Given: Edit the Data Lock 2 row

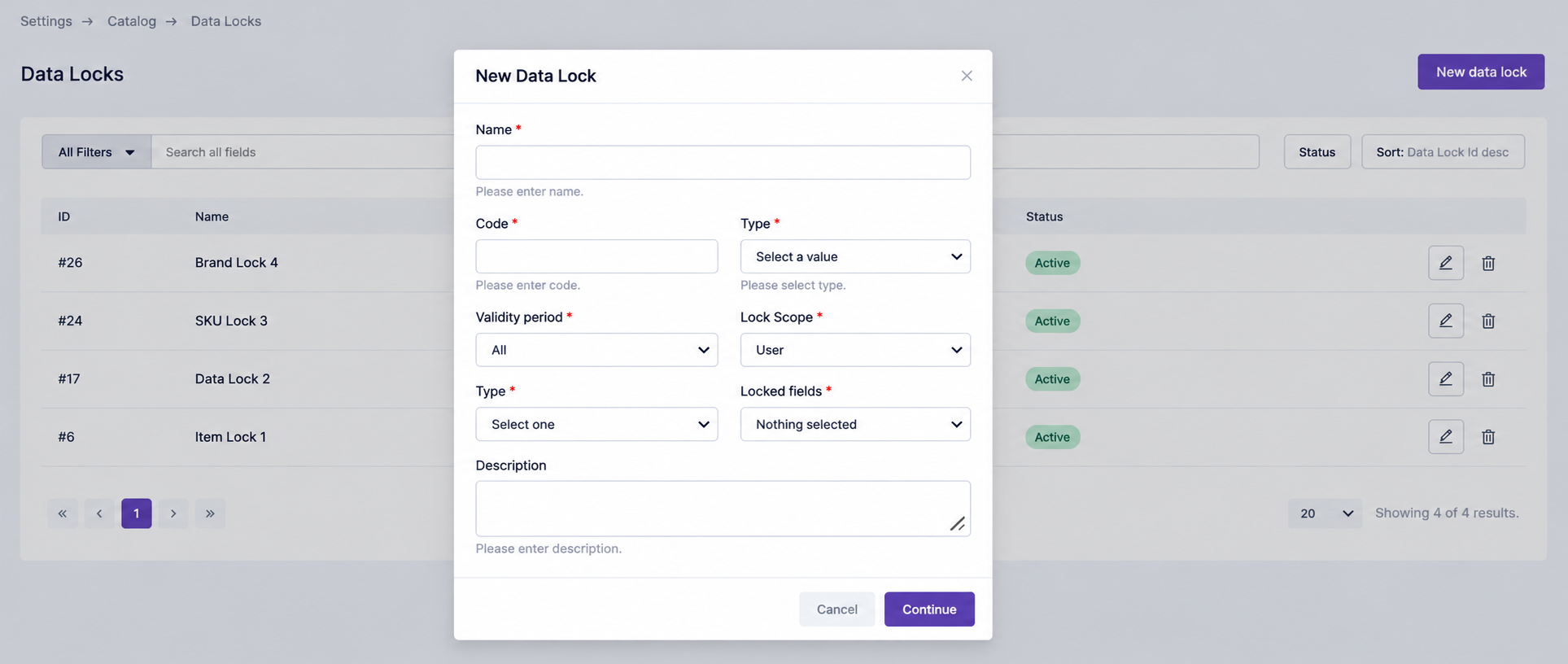Looking at the screenshot, I should [1445, 378].
